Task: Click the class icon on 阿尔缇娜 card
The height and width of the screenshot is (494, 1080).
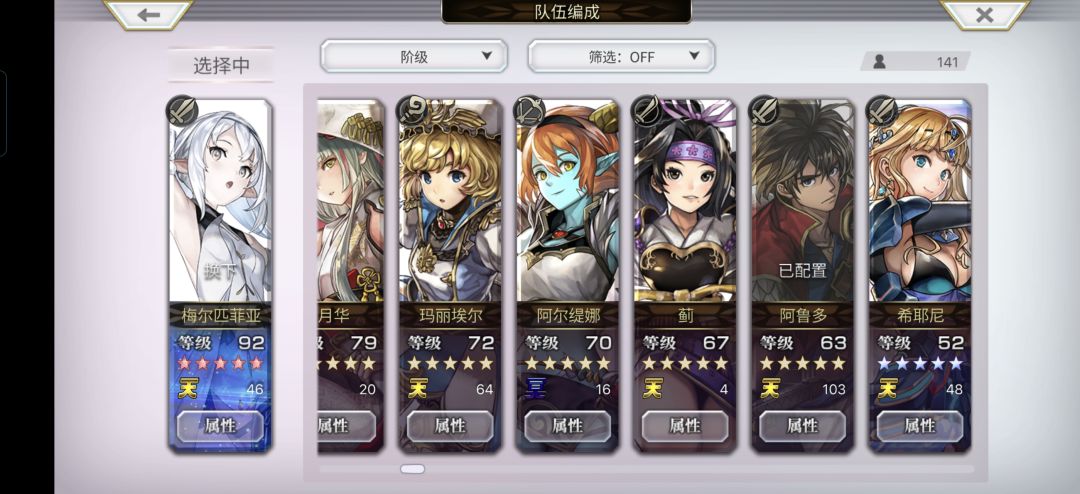Action: tap(530, 110)
